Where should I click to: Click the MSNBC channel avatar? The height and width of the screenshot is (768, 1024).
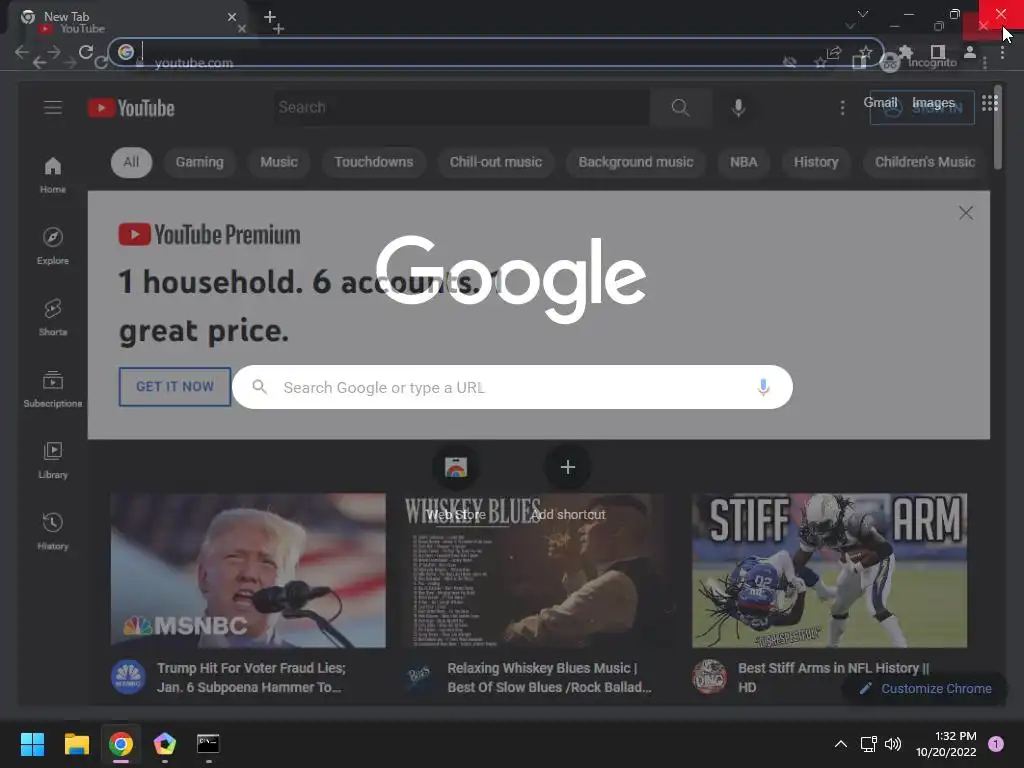(x=128, y=677)
